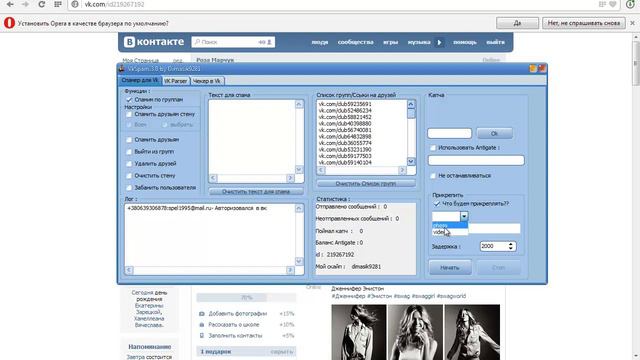Click the icon next to Заполнить контакты

pyautogui.click(x=201, y=336)
